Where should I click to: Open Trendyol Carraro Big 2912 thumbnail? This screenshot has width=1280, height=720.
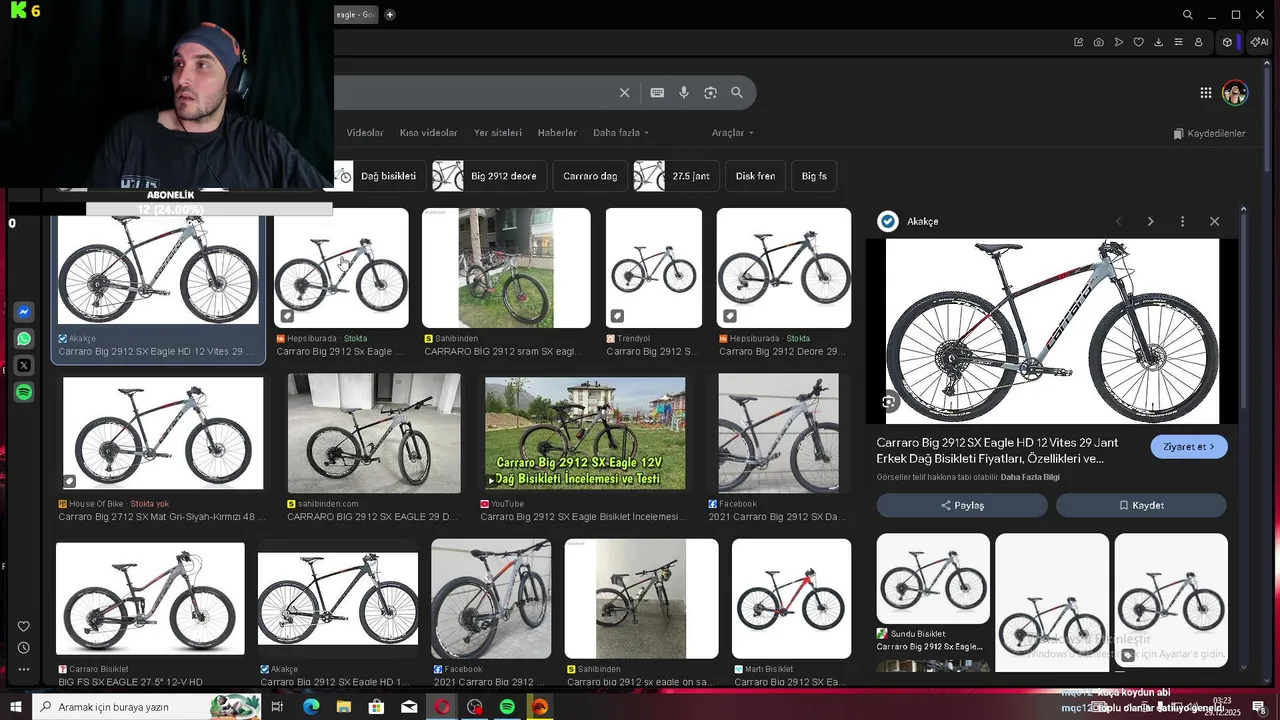[x=654, y=268]
